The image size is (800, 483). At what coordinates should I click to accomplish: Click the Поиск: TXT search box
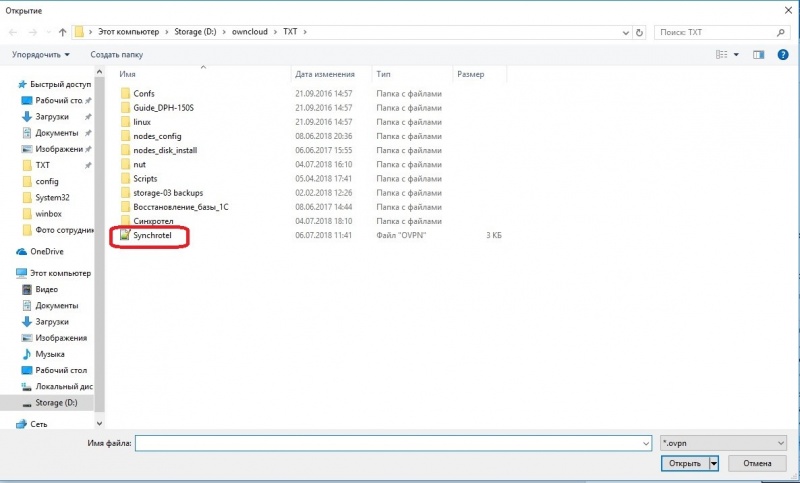(x=720, y=32)
